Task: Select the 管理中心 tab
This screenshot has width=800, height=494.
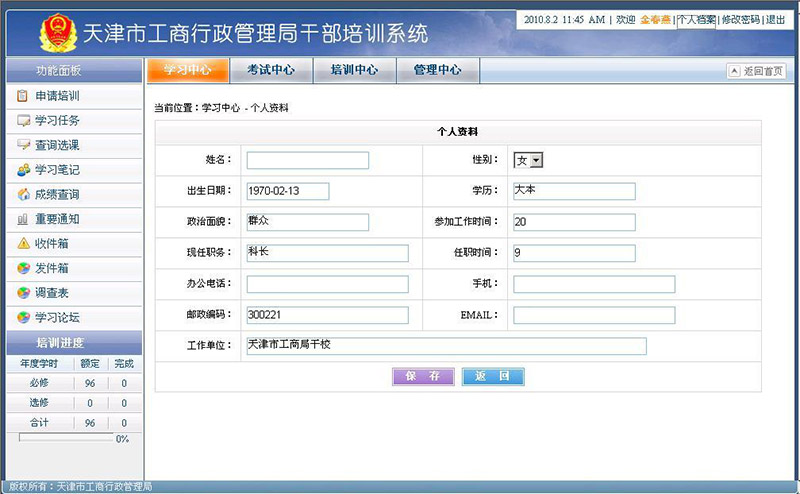Action: coord(437,70)
